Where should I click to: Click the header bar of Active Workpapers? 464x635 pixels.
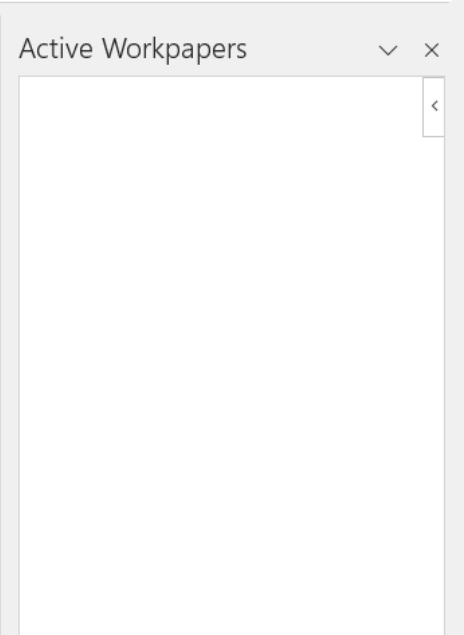click(231, 49)
